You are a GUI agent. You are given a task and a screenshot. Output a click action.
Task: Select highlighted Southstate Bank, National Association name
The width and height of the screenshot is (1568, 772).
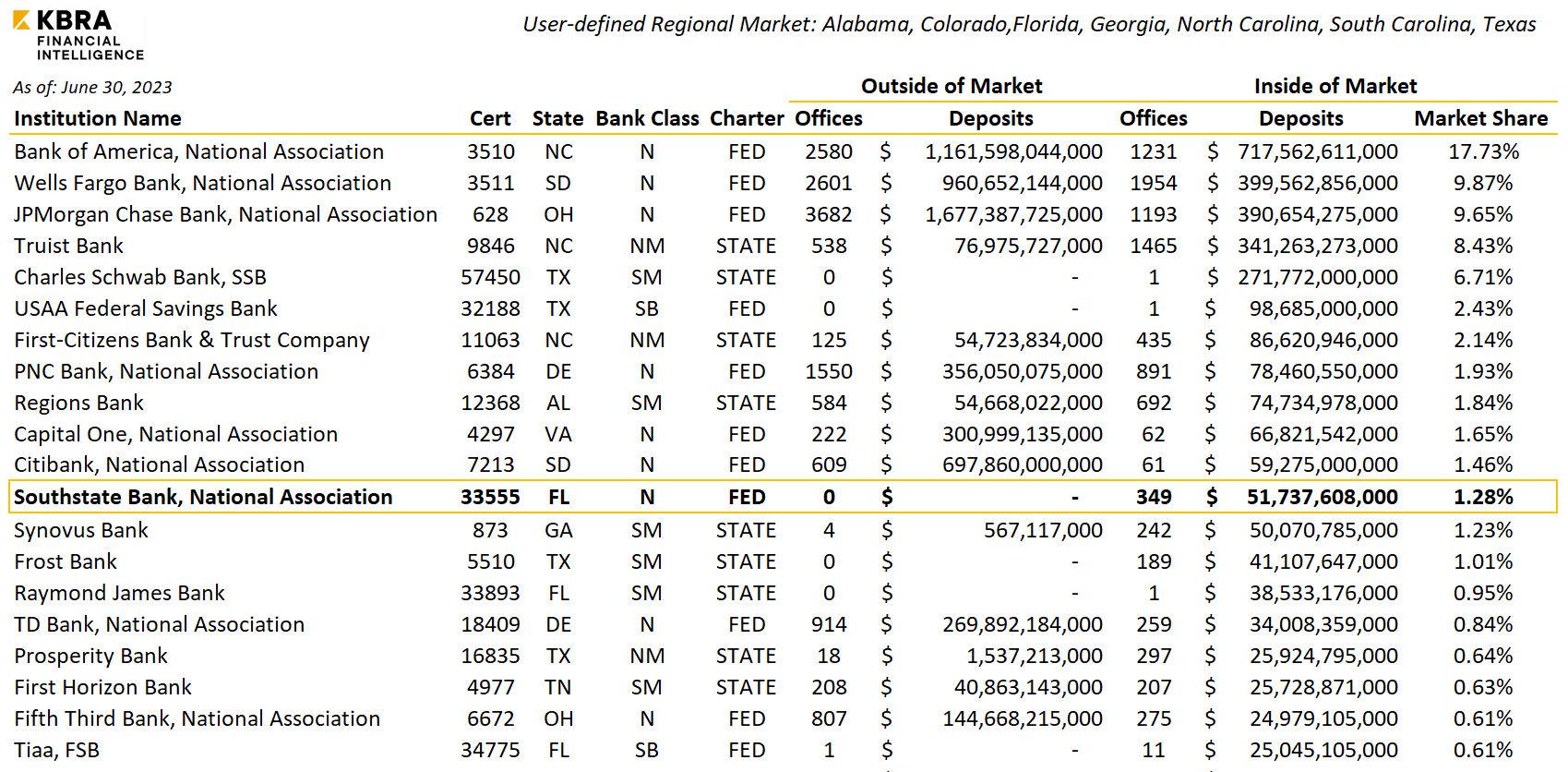click(203, 497)
